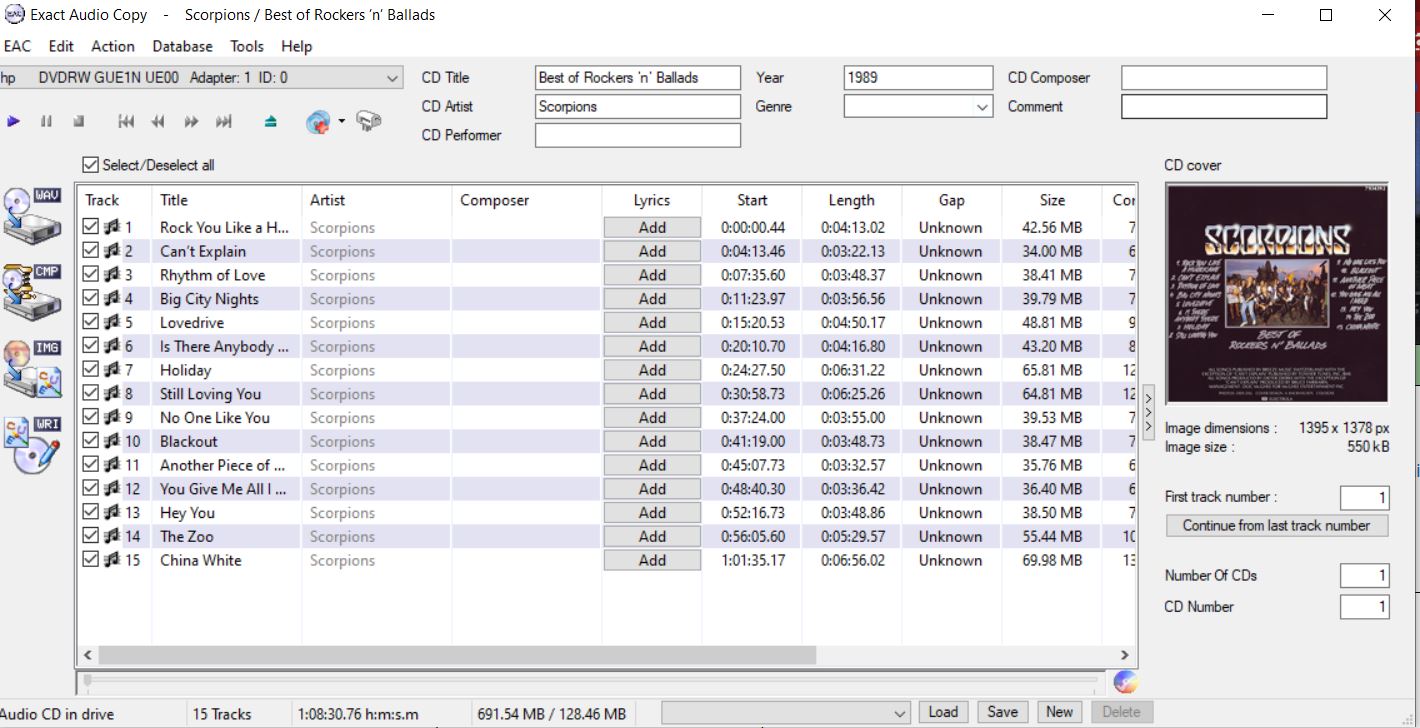Extract tracks compressed using CMP icon

click(x=33, y=290)
